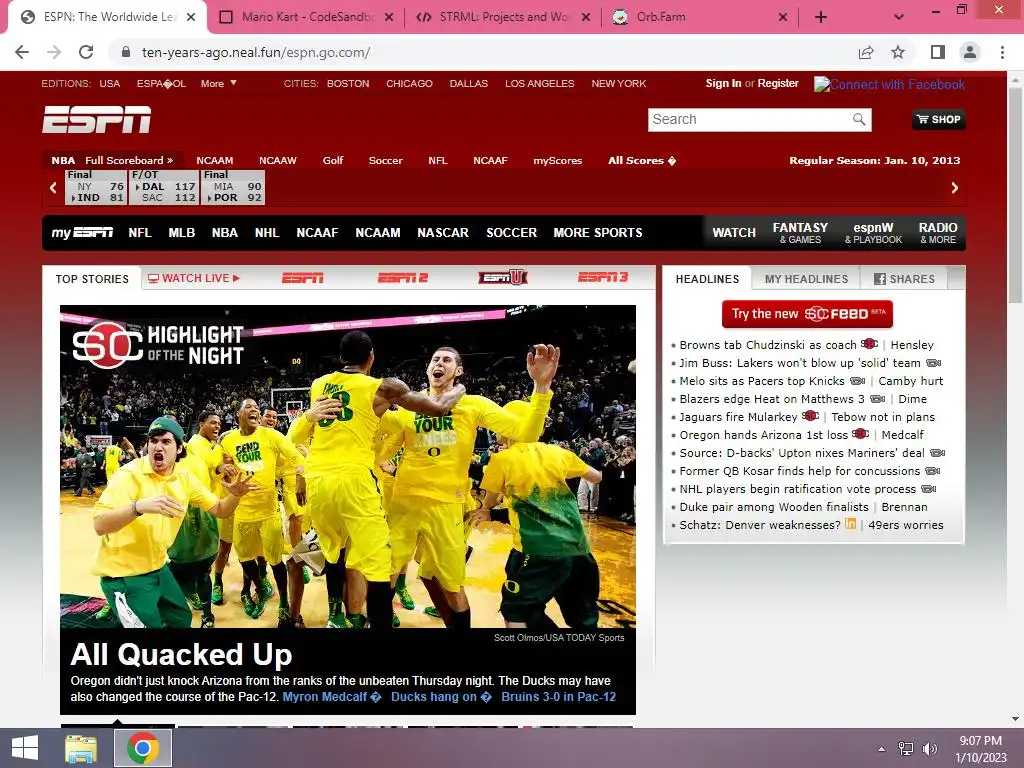
Task: Select the HEADLINES tab
Action: pyautogui.click(x=707, y=279)
